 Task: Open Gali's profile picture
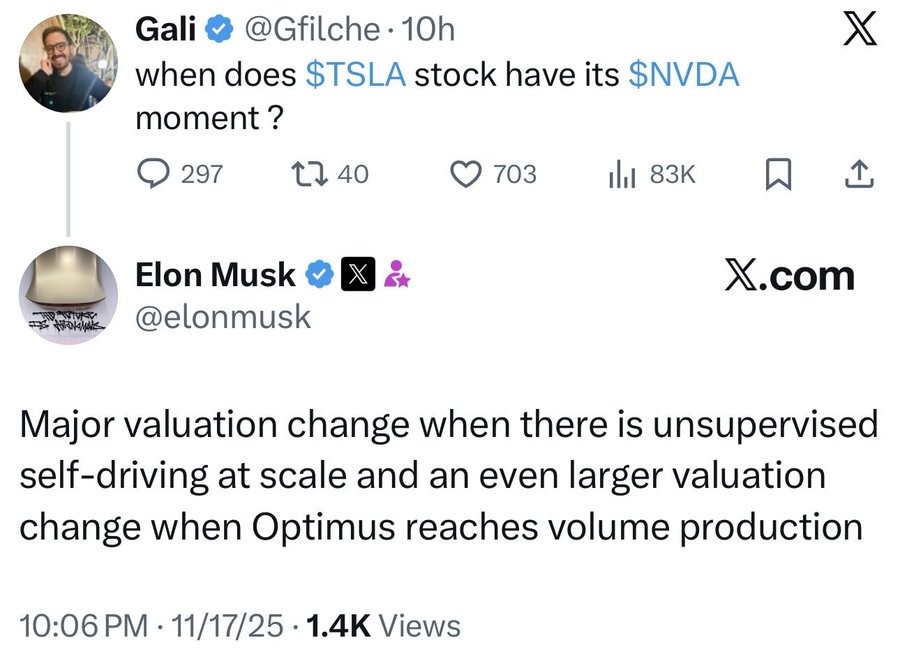click(67, 62)
